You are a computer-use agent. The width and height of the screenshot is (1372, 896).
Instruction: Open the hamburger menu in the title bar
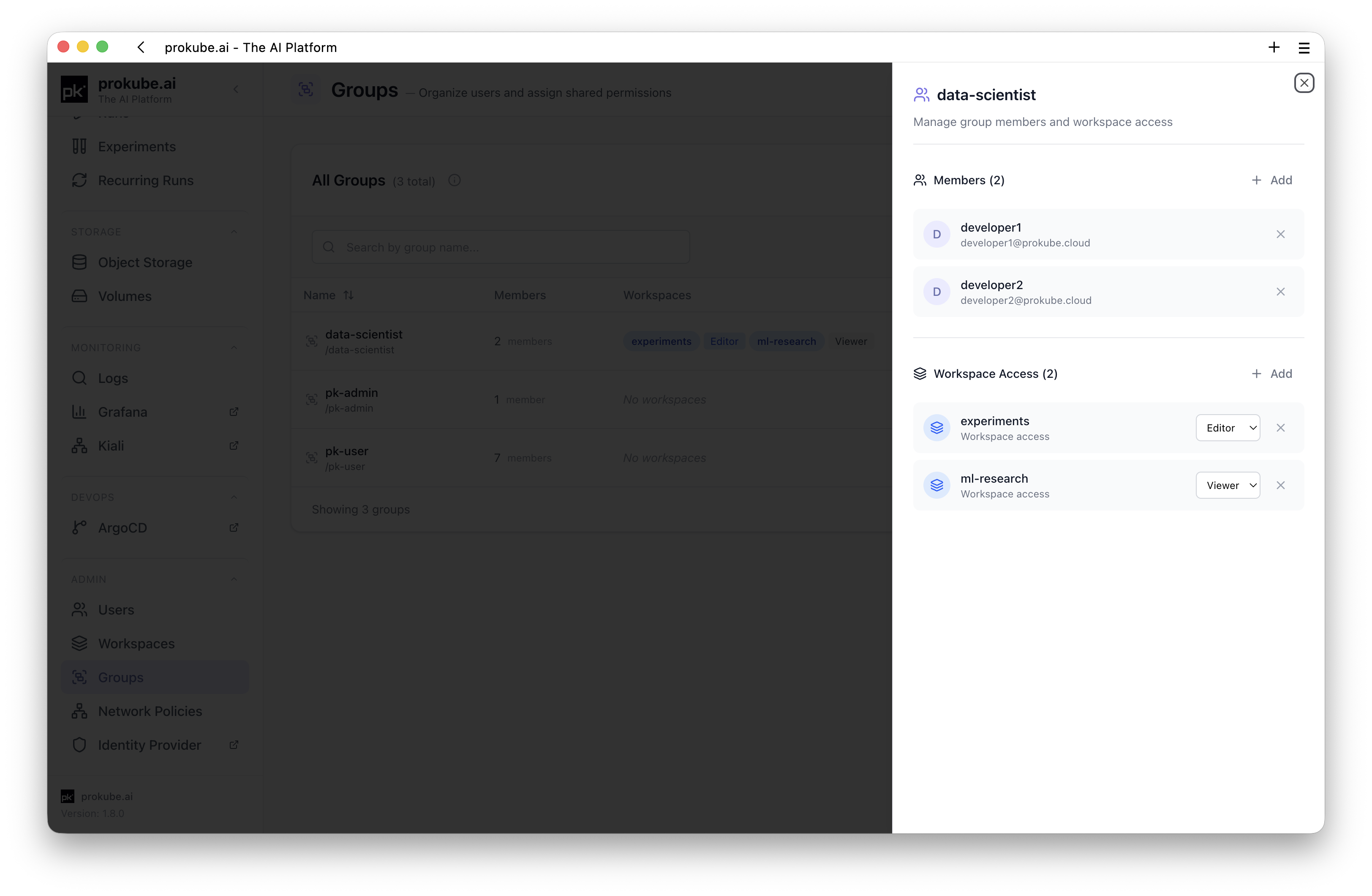[1304, 48]
